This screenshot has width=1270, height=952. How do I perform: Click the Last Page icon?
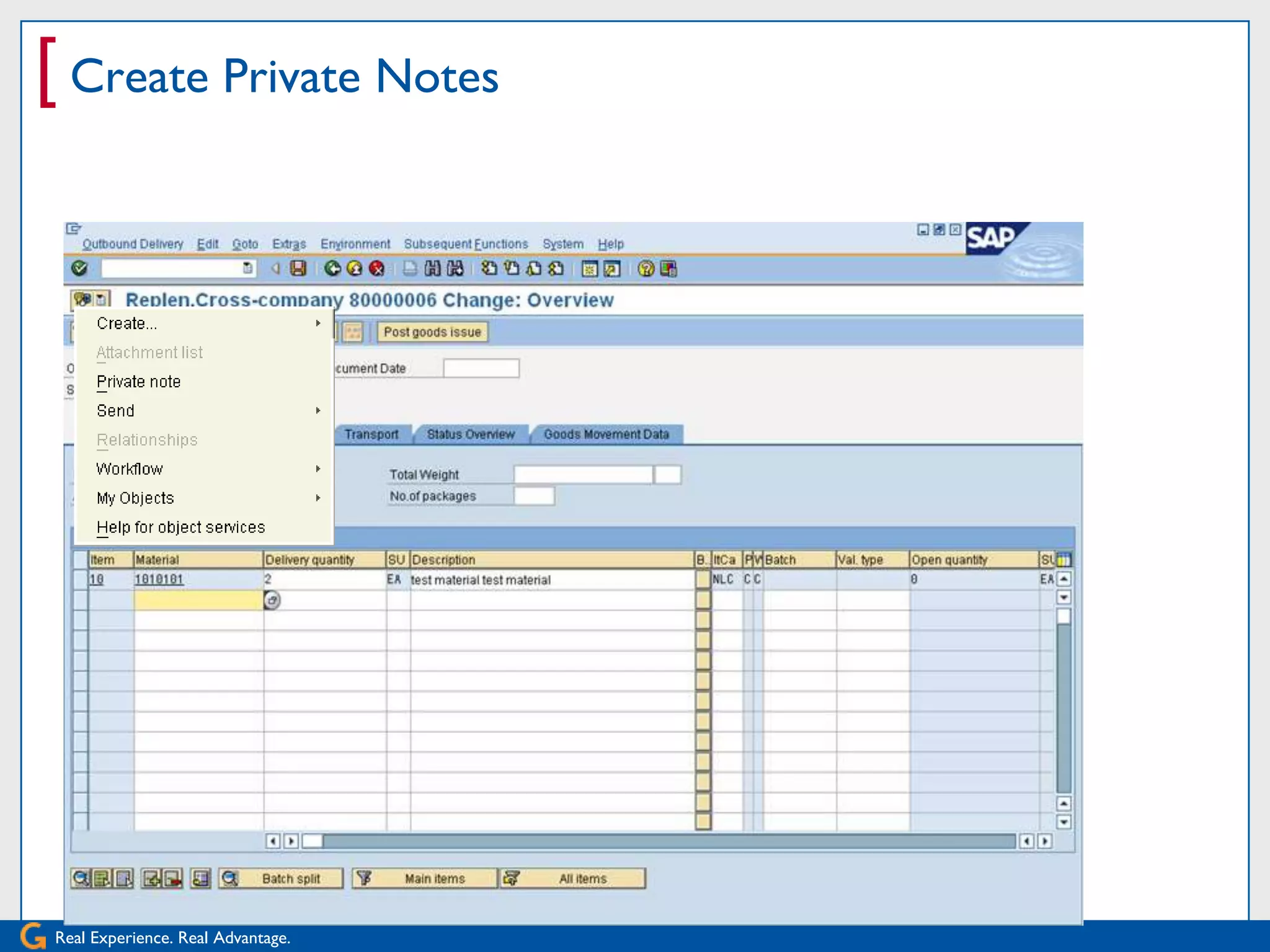click(x=556, y=268)
